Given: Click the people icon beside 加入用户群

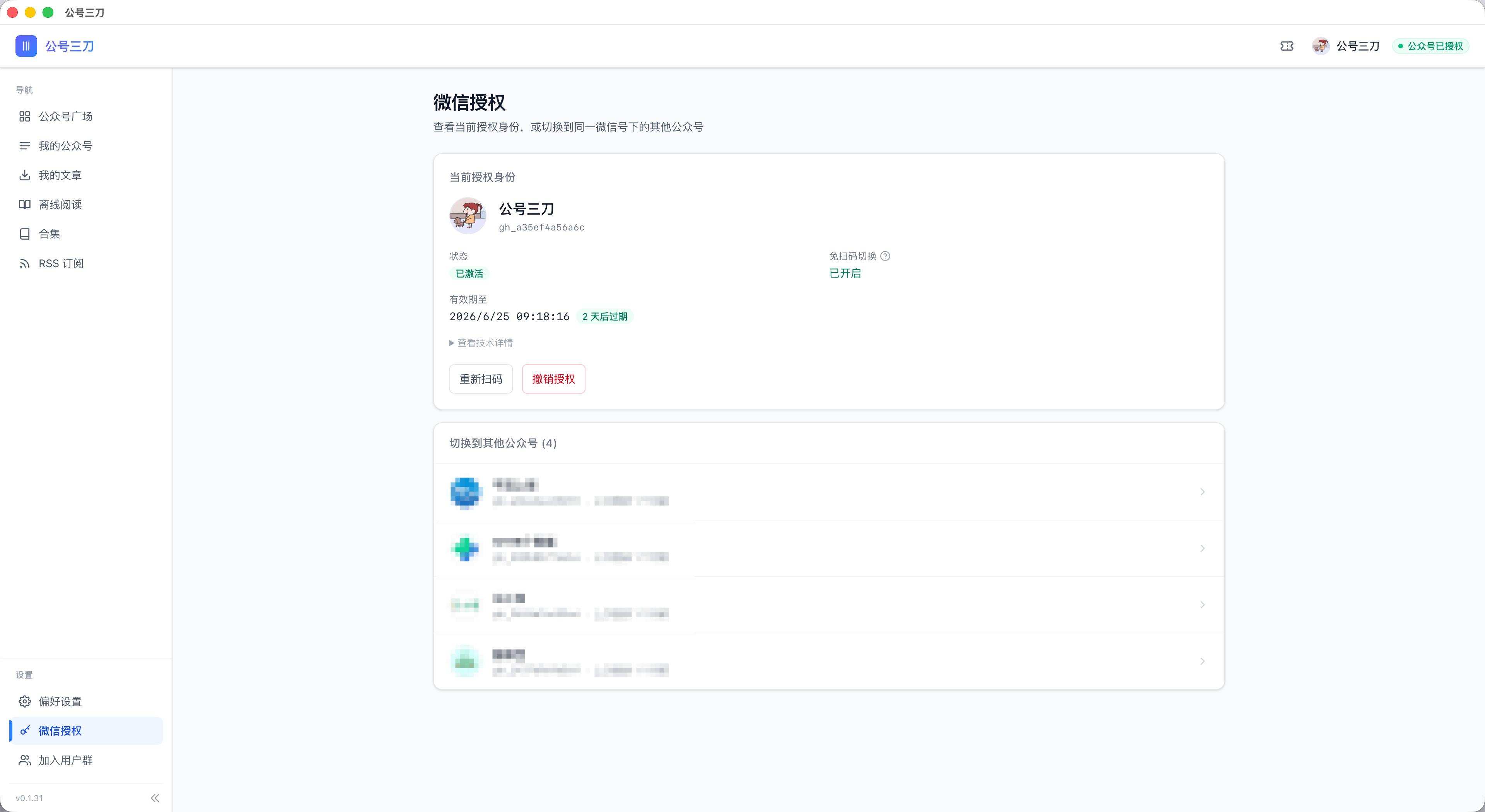Looking at the screenshot, I should click(24, 760).
